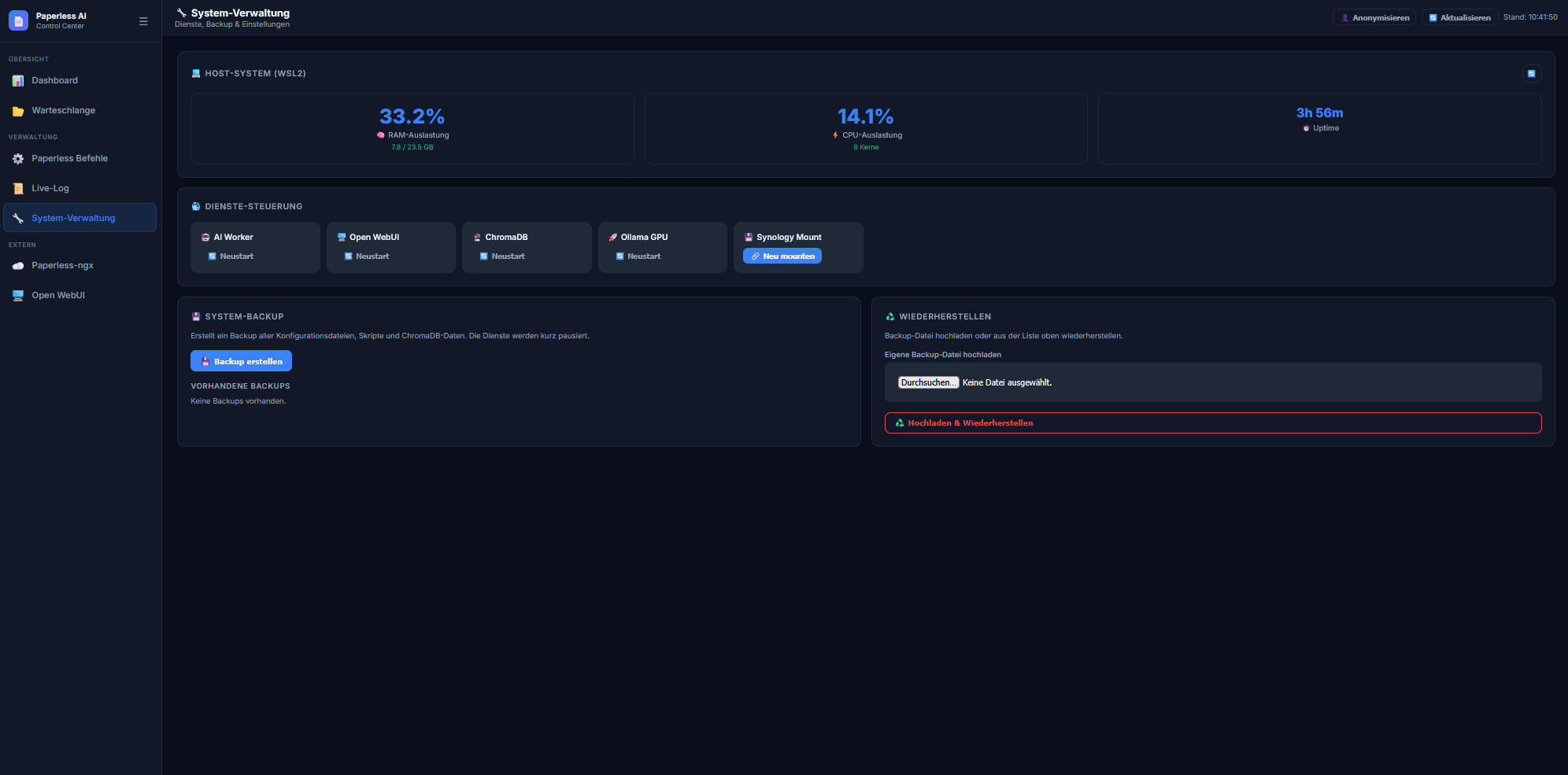Click the Live-Log scroll icon
Screen dimensions: 1568x775
click(x=18, y=189)
